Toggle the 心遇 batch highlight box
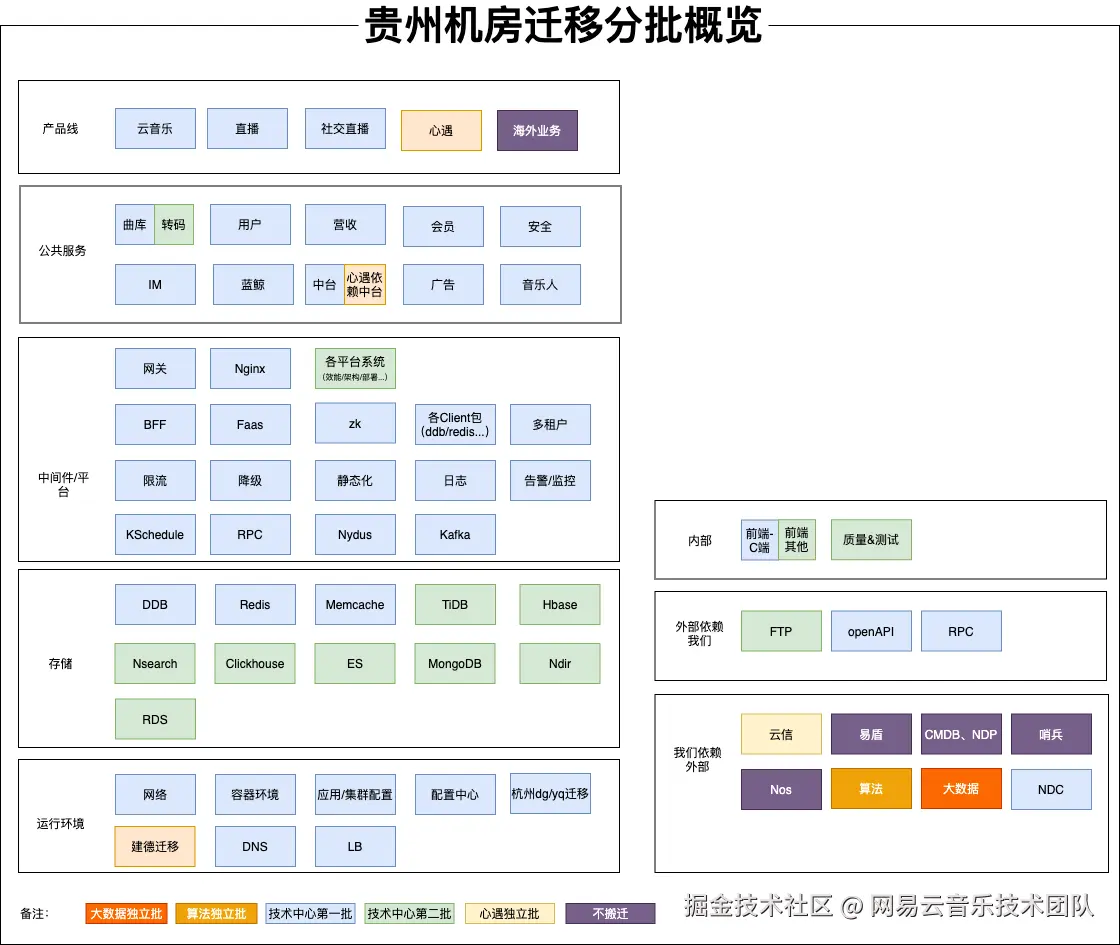The image size is (1120, 945). 441,130
